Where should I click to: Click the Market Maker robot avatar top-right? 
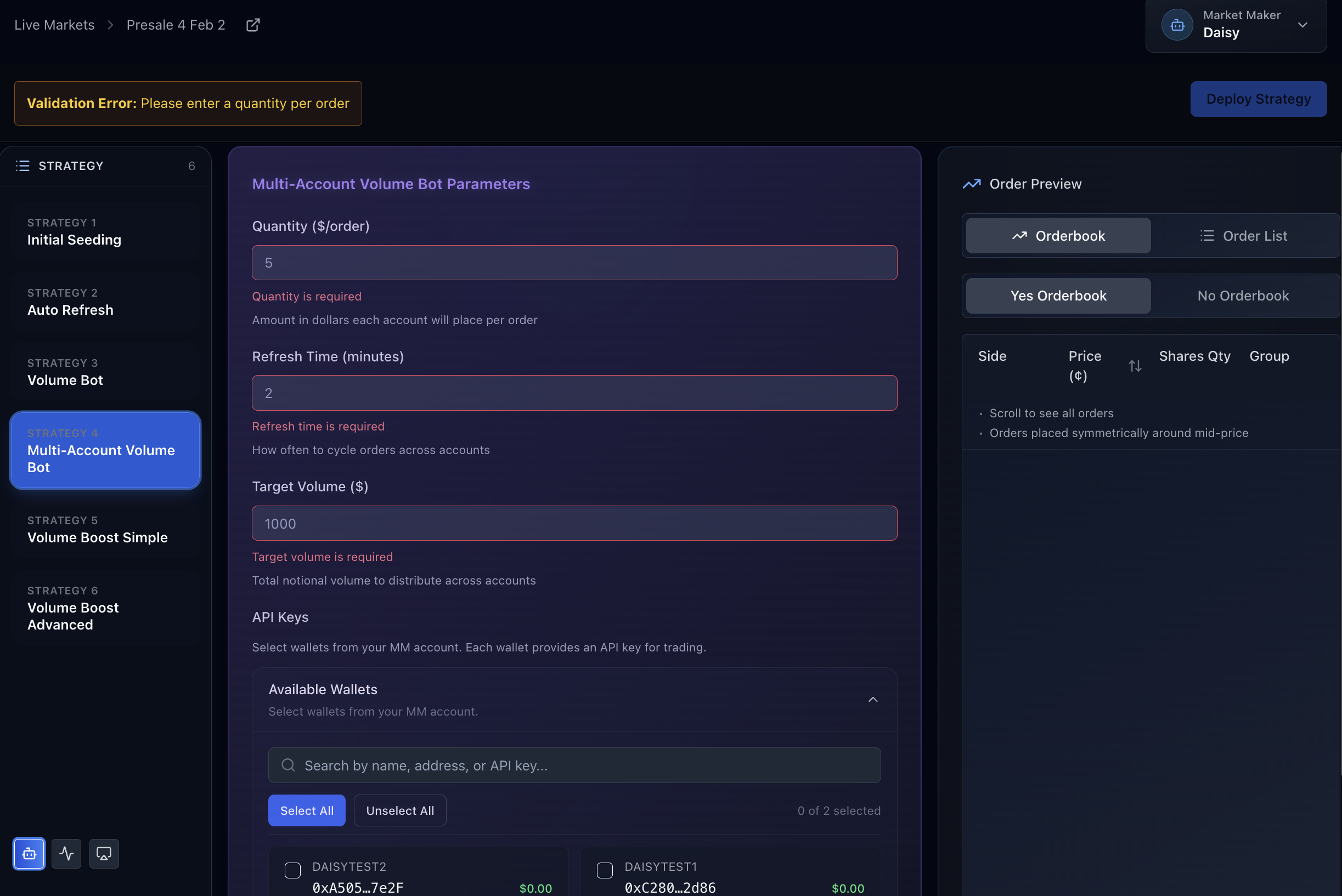[1177, 24]
